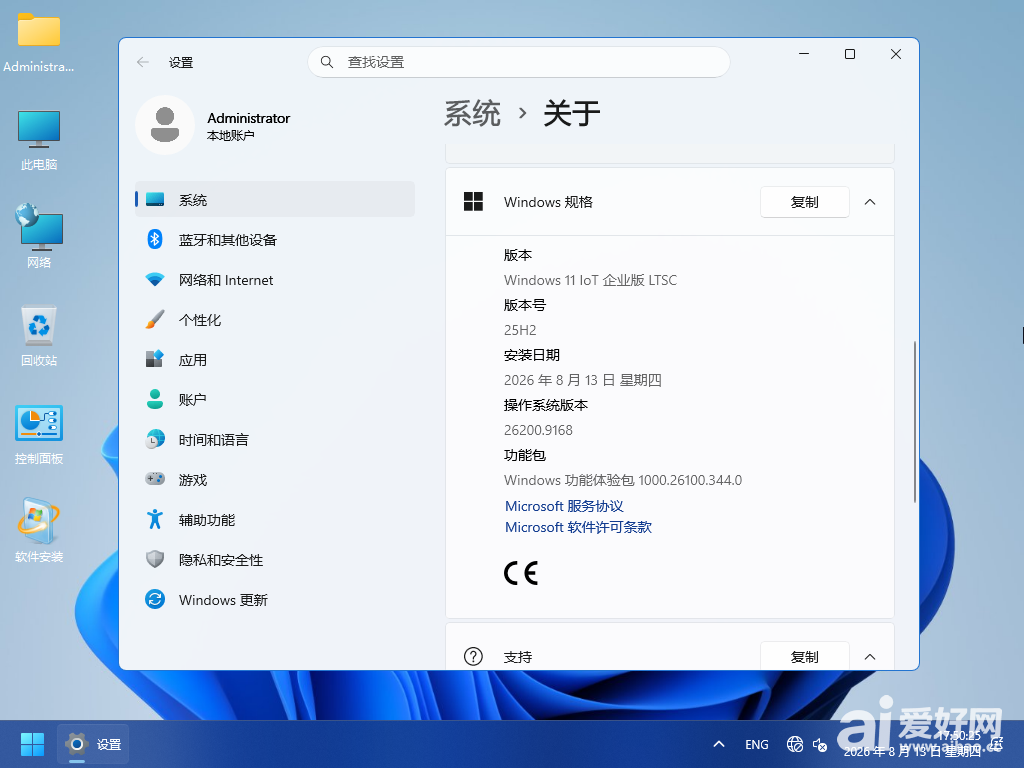Collapse the Support section chevron
The height and width of the screenshot is (768, 1024).
(x=870, y=657)
